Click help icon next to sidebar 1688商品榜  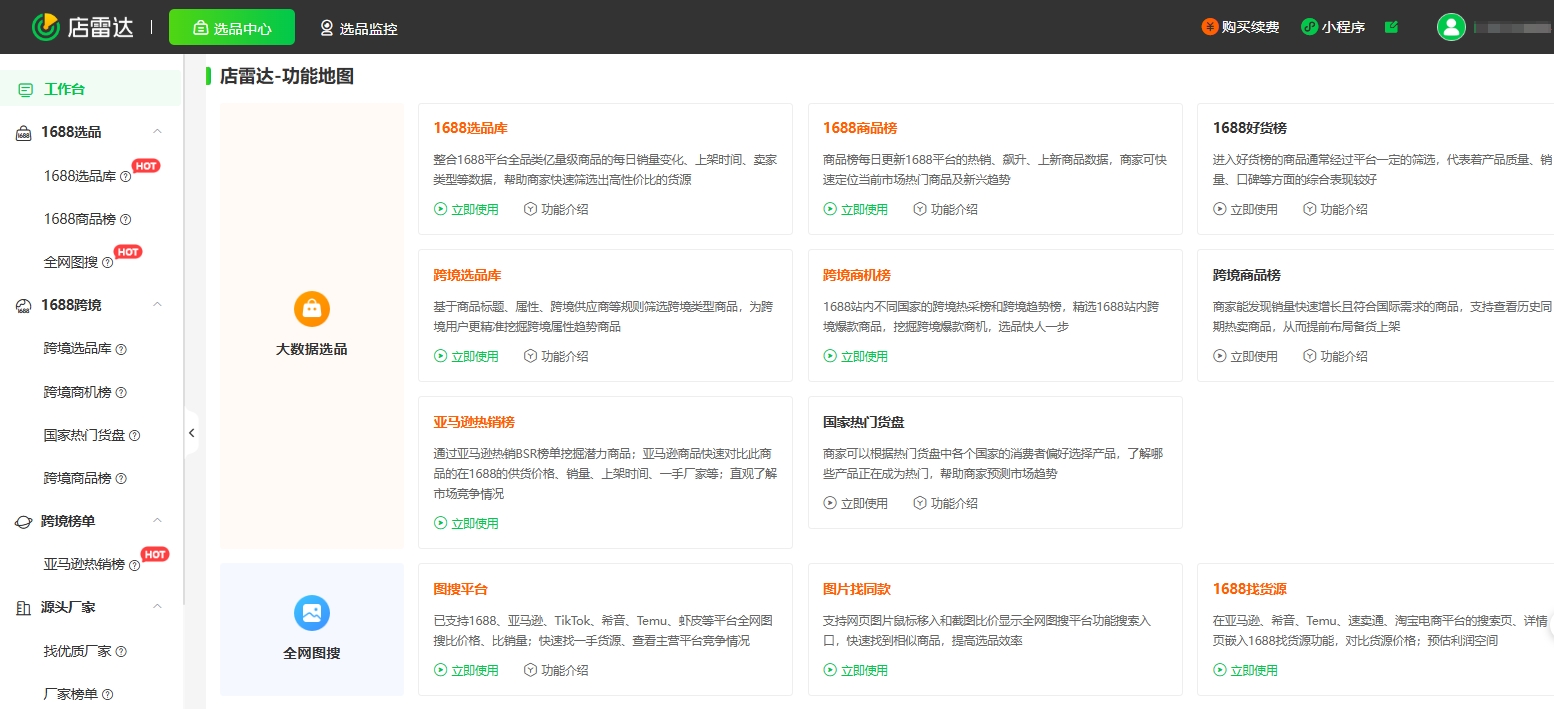point(126,220)
